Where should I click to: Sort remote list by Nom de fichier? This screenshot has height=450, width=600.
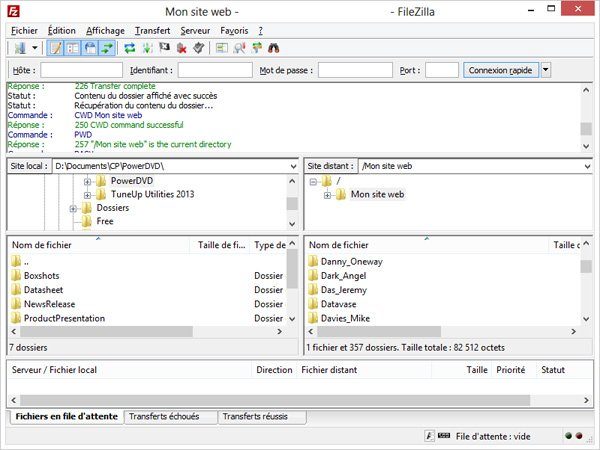tap(427, 245)
